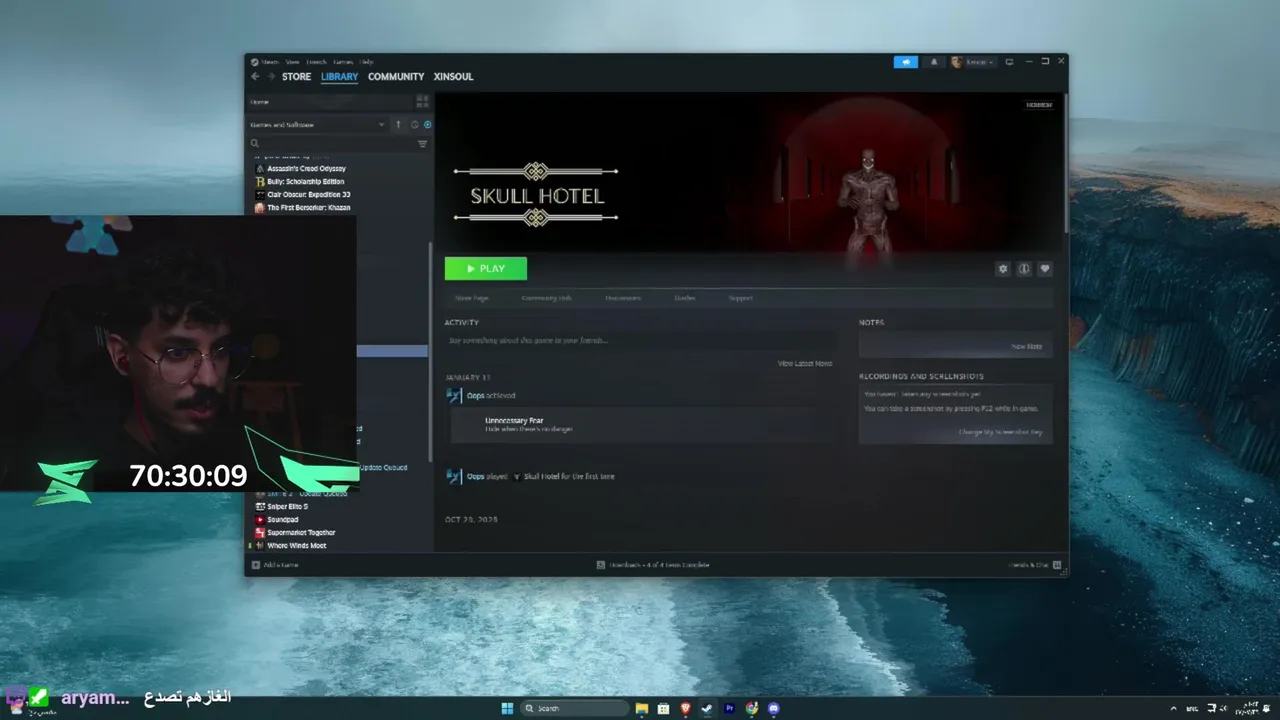Expand the Games and Software filter dropdown
Image resolution: width=1280 pixels, height=720 pixels.
pos(317,125)
